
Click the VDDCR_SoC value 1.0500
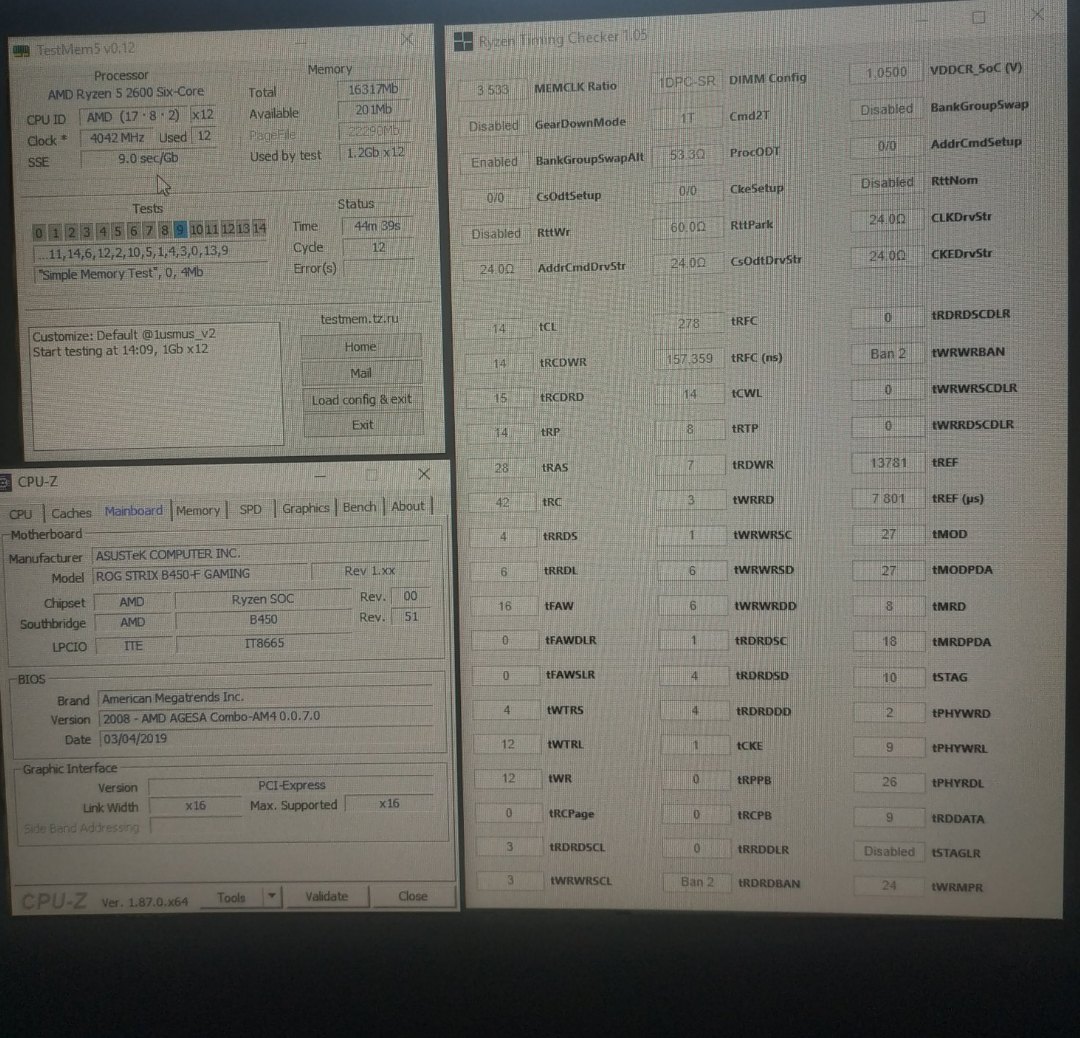click(886, 72)
